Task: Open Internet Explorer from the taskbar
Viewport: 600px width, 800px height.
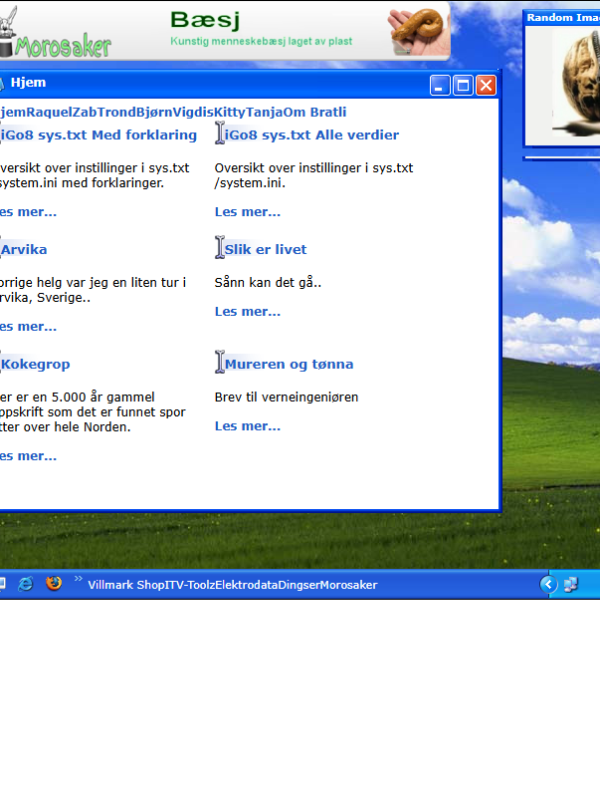Action: [x=26, y=584]
